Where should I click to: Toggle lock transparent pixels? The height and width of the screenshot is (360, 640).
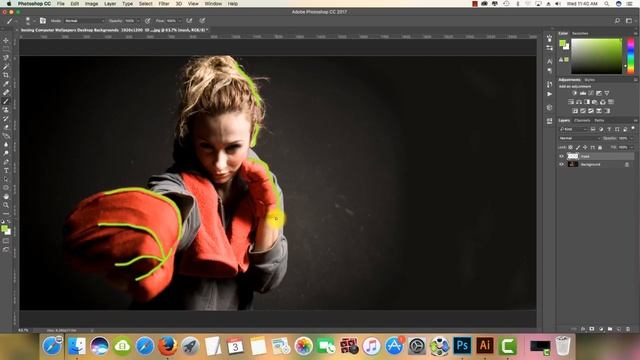[x=571, y=147]
